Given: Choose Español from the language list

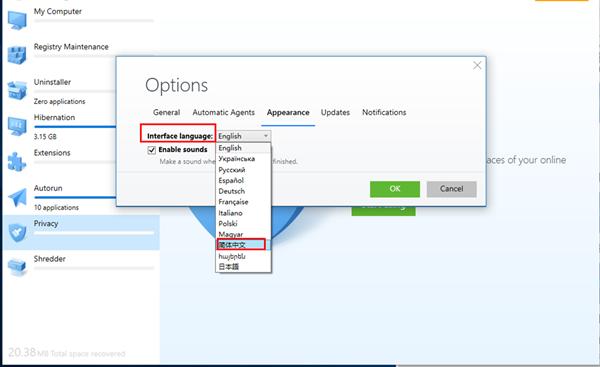Looking at the screenshot, I should coord(231,180).
